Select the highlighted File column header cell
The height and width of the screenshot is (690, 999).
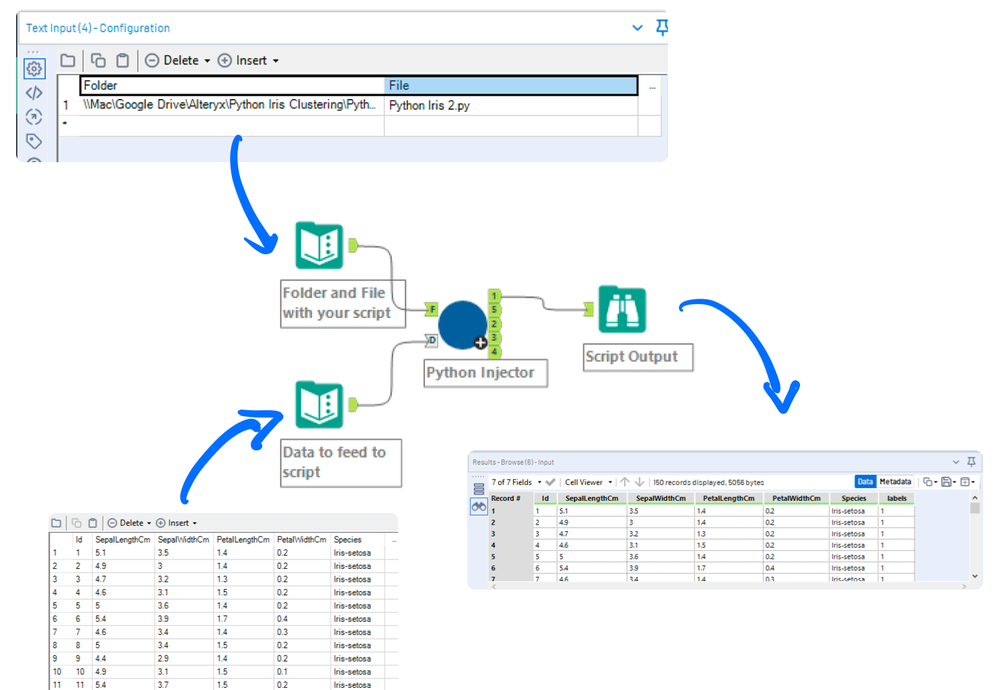pos(511,85)
